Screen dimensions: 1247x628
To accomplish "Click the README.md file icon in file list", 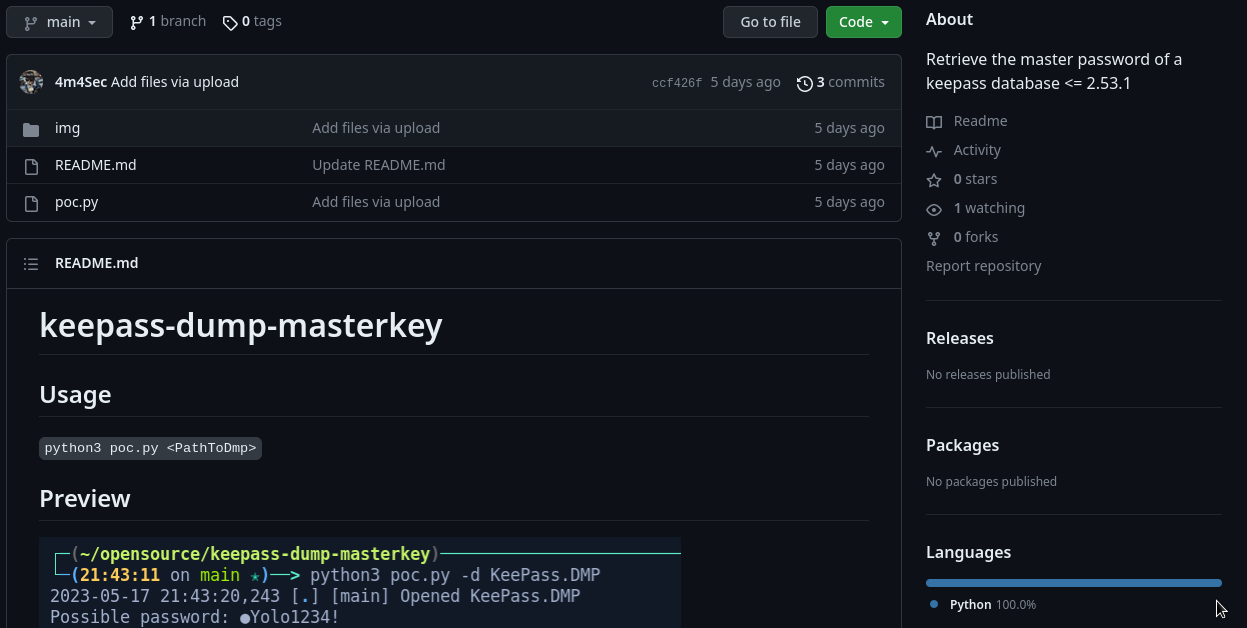I will [31, 166].
